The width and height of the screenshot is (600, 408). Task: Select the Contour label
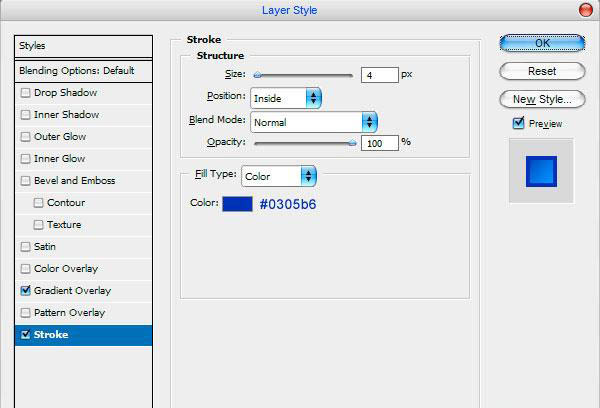pyautogui.click(x=66, y=202)
